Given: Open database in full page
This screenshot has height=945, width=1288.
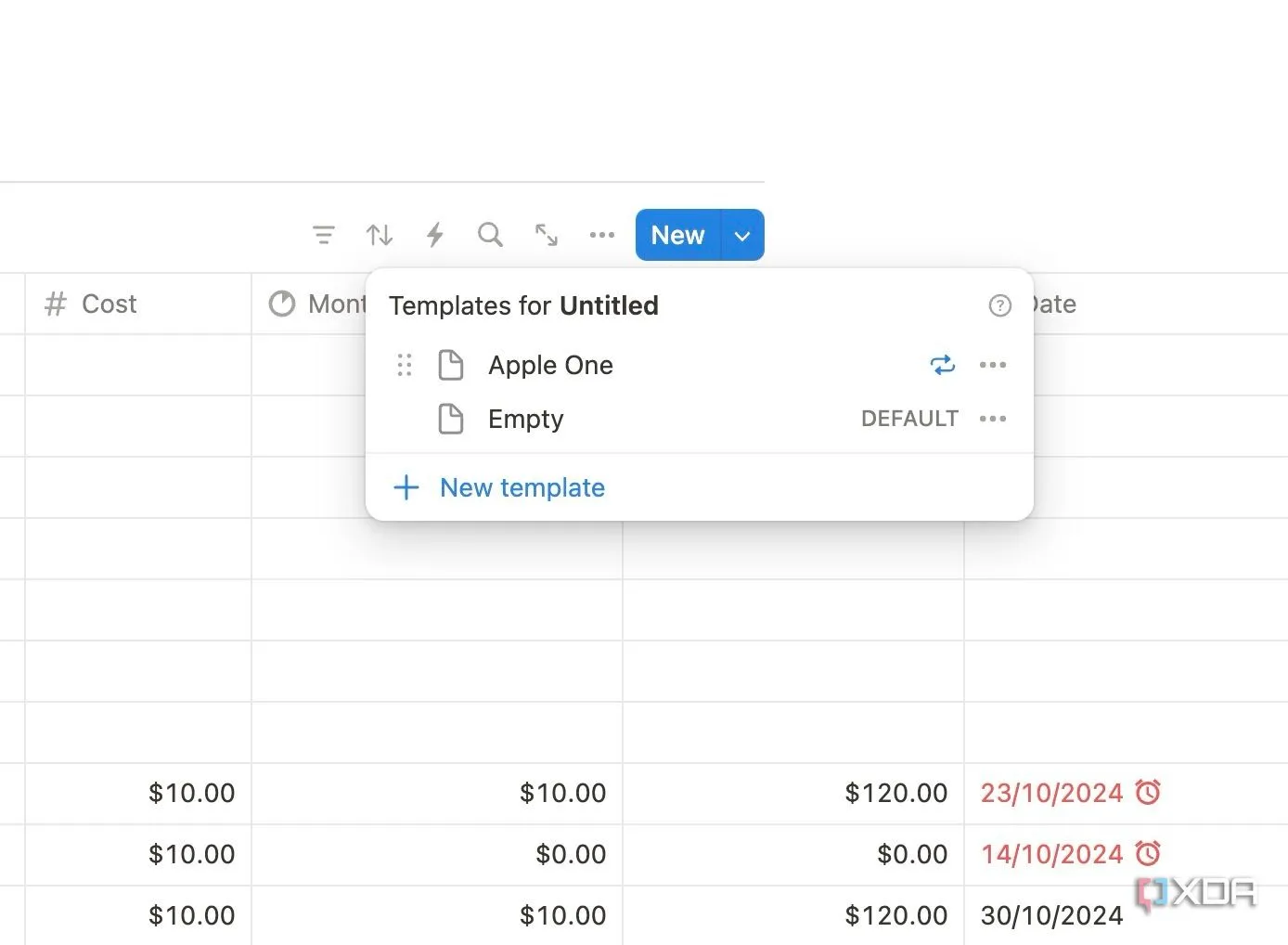Looking at the screenshot, I should click(x=547, y=235).
